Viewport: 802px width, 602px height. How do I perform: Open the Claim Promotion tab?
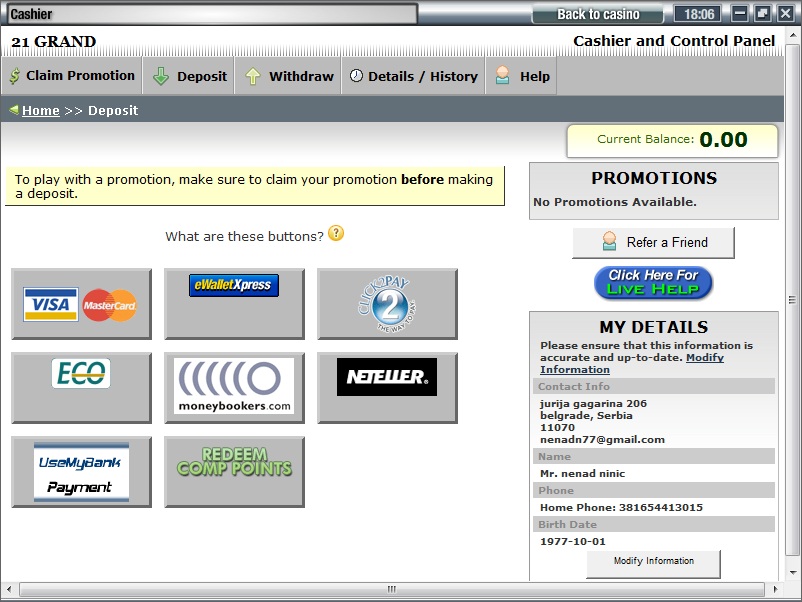coord(72,76)
